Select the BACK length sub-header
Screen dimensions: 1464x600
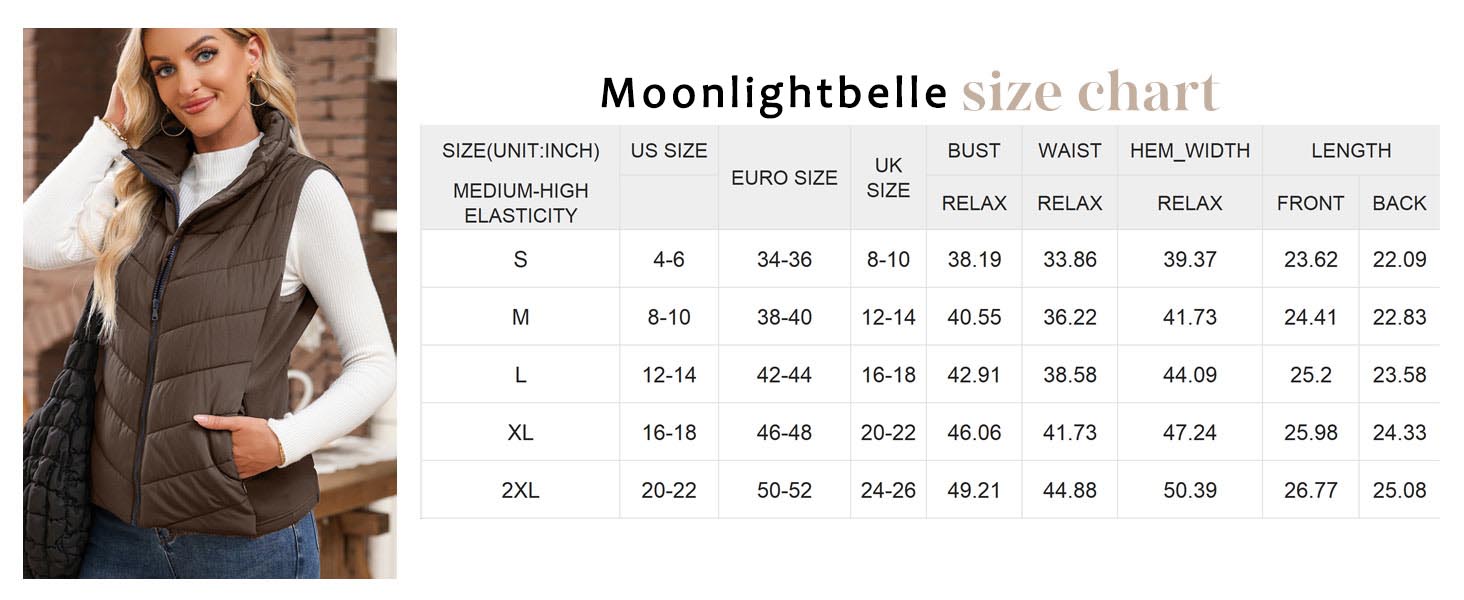[x=1399, y=203]
